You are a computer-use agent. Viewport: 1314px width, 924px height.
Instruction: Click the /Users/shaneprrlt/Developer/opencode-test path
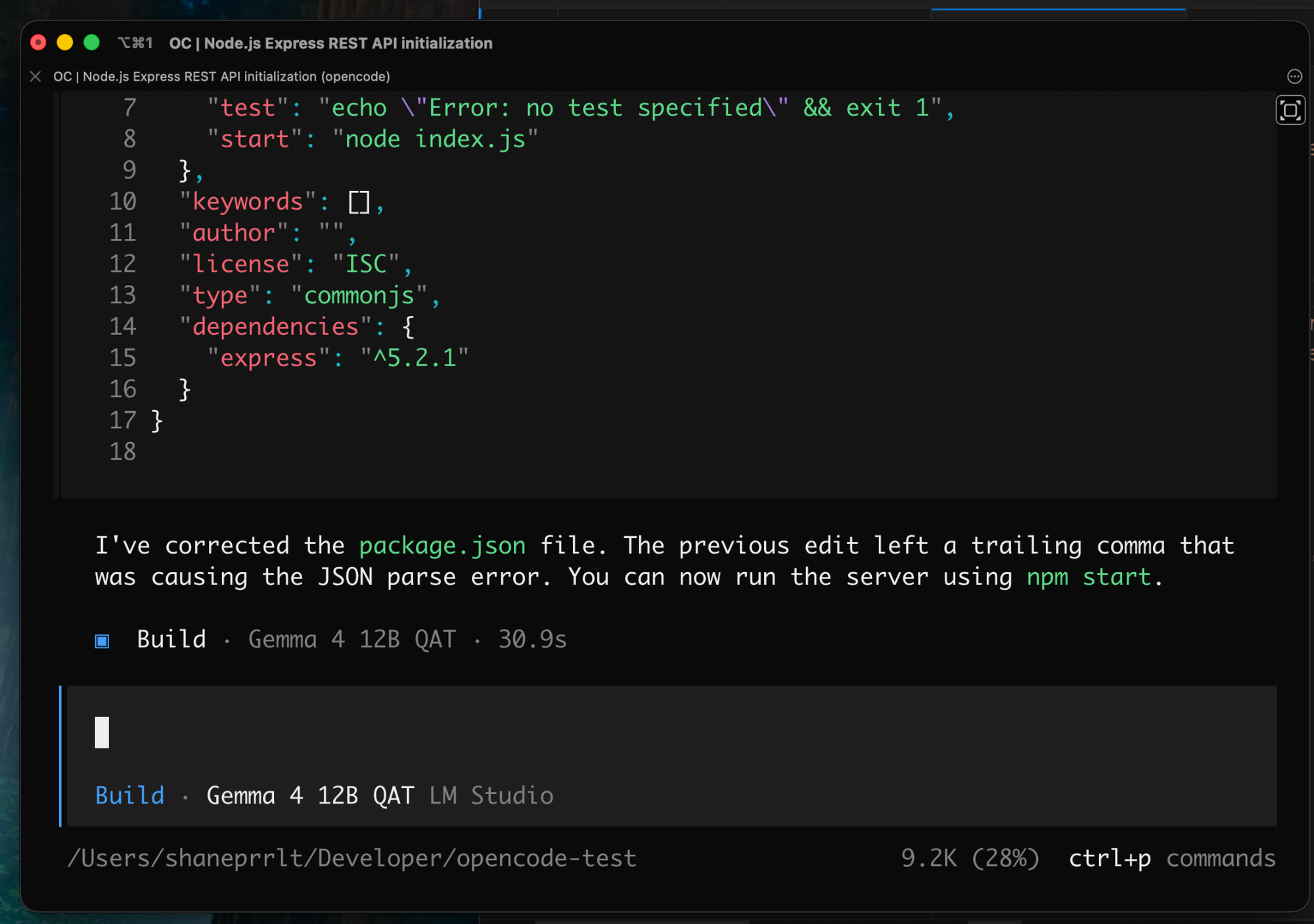click(352, 858)
